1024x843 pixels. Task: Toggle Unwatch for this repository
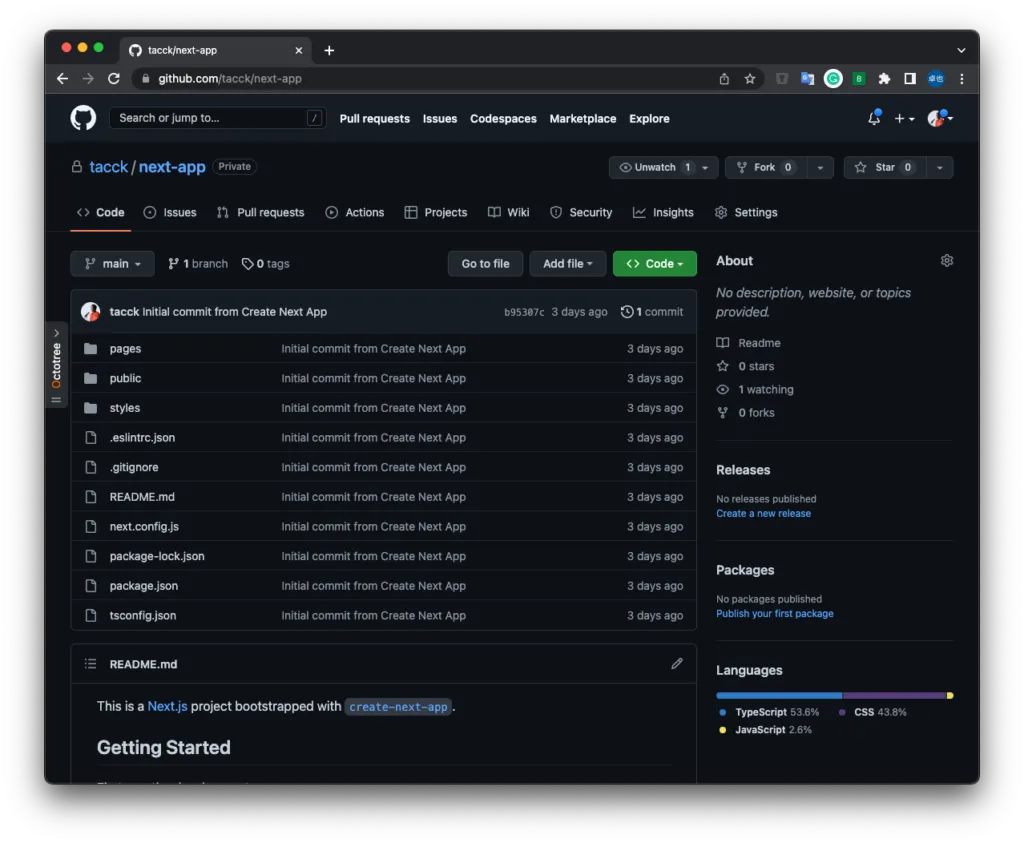coord(655,168)
